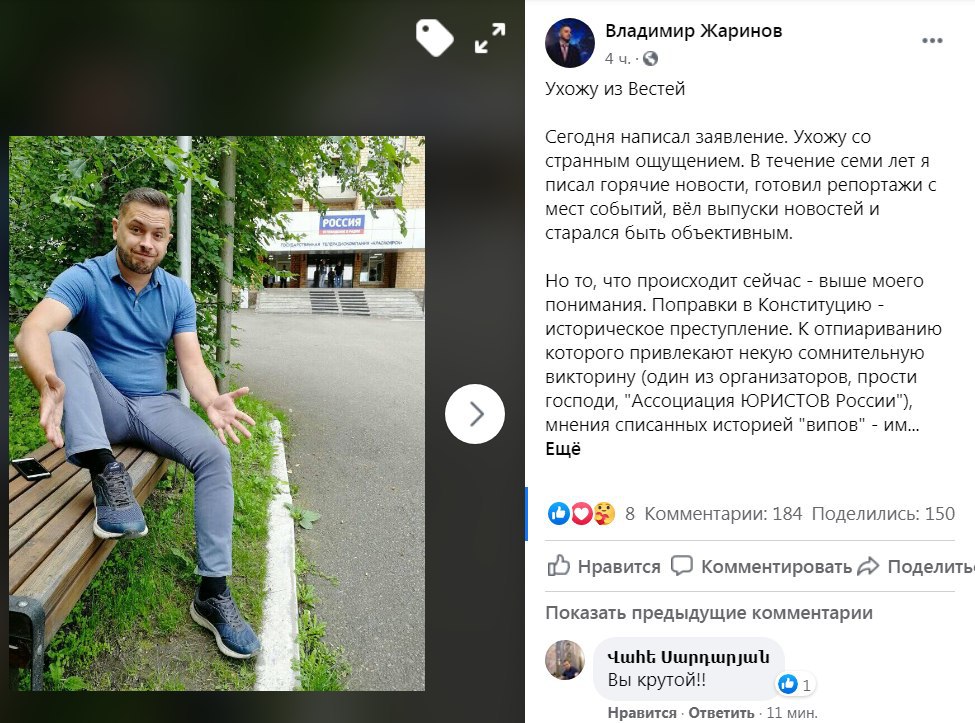
Task: Open Владимир Жаринов profile name link
Action: pyautogui.click(x=693, y=30)
